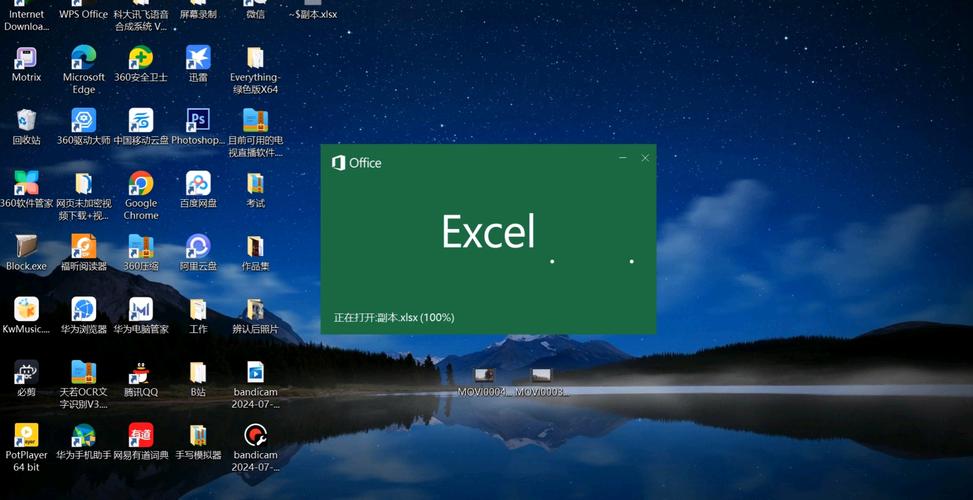The height and width of the screenshot is (500, 973).
Task: Launch the 必剪 desktop shortcut
Action: (x=26, y=378)
